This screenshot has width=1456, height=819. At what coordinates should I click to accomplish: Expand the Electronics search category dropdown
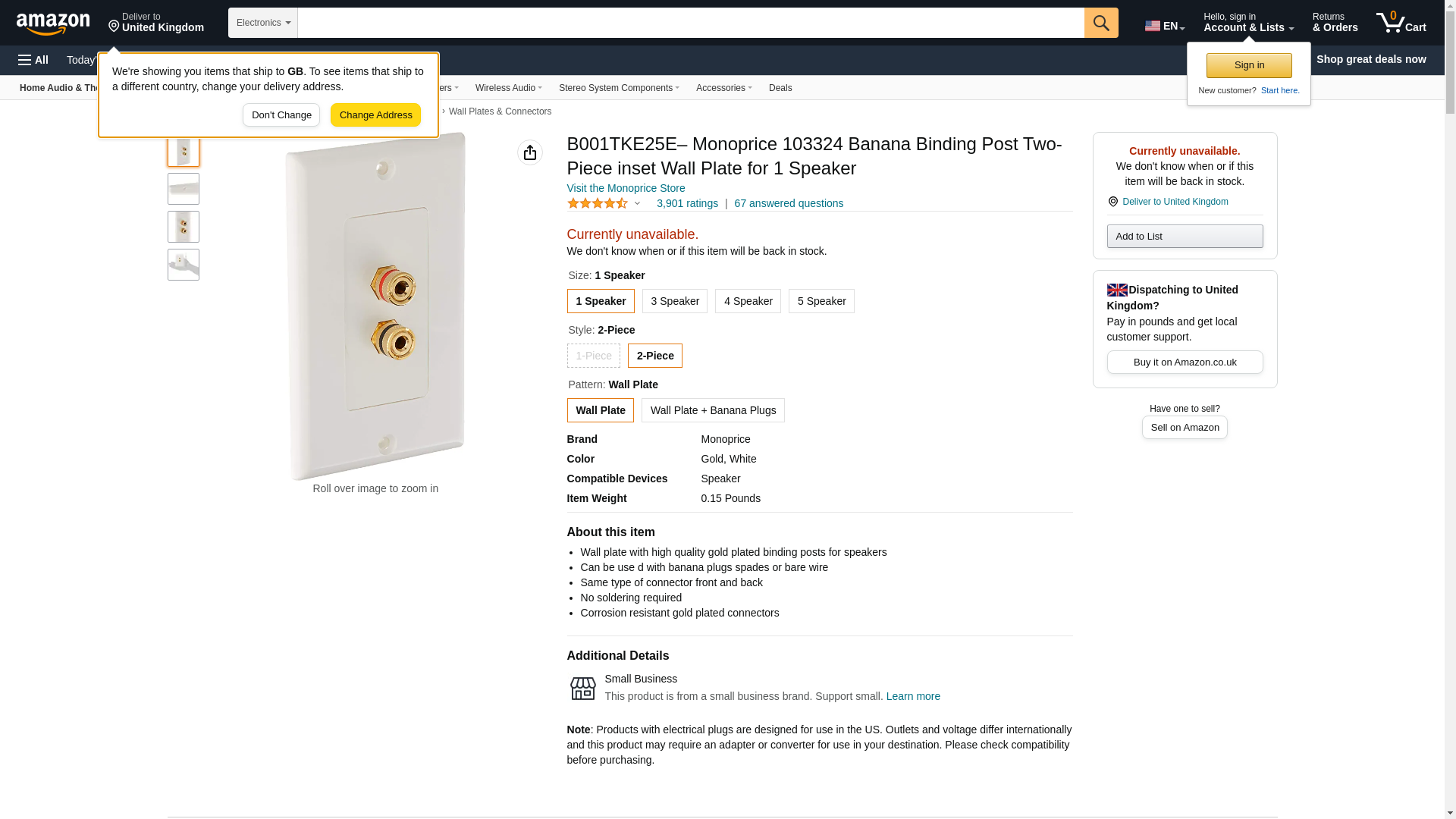click(262, 23)
